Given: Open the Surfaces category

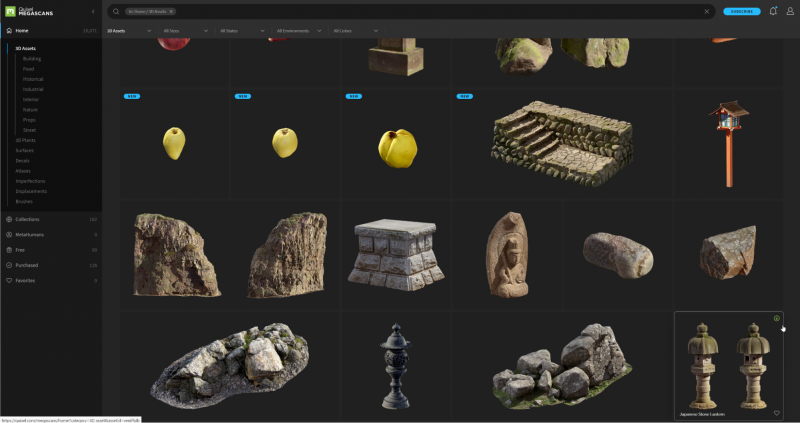Looking at the screenshot, I should pyautogui.click(x=24, y=150).
